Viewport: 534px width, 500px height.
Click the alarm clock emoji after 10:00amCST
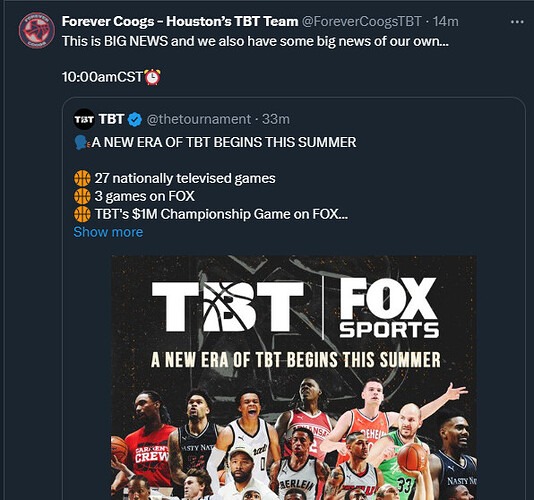point(153,77)
